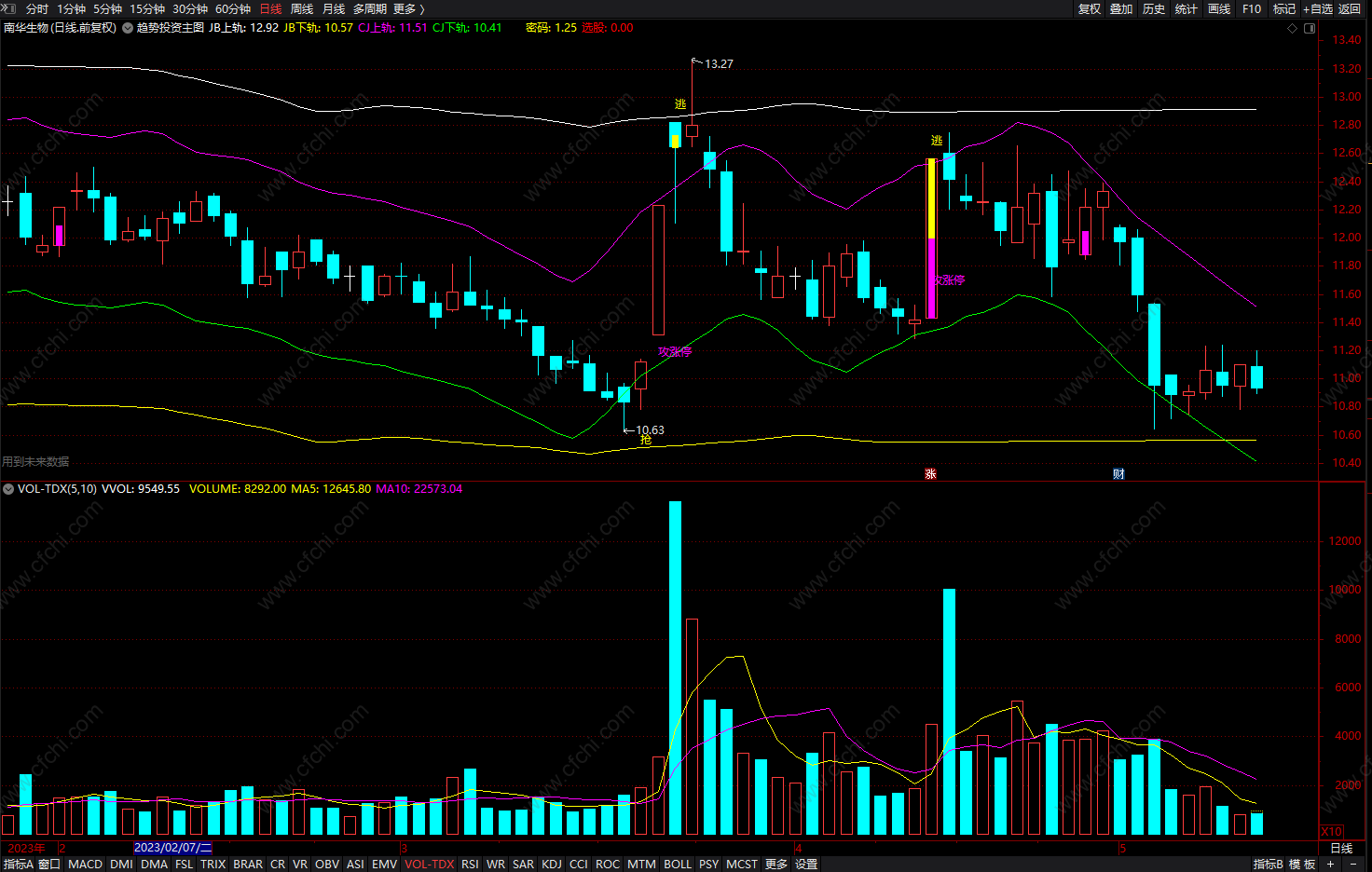Open 历史 history view
Viewport: 1372px width, 872px height.
(1154, 8)
